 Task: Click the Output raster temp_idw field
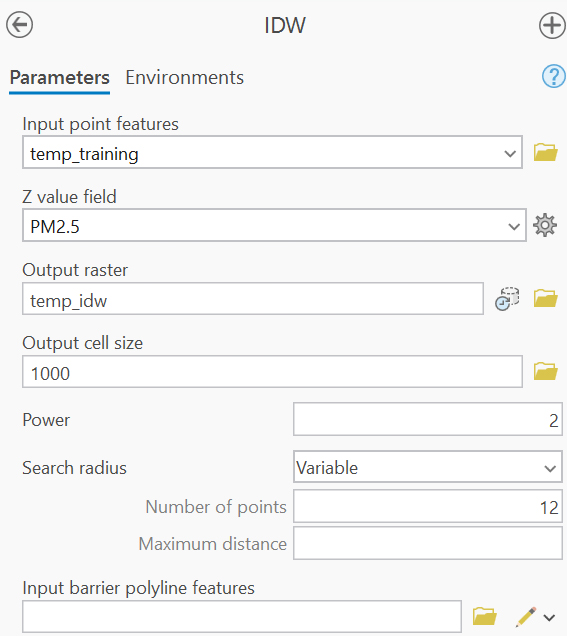pyautogui.click(x=253, y=299)
